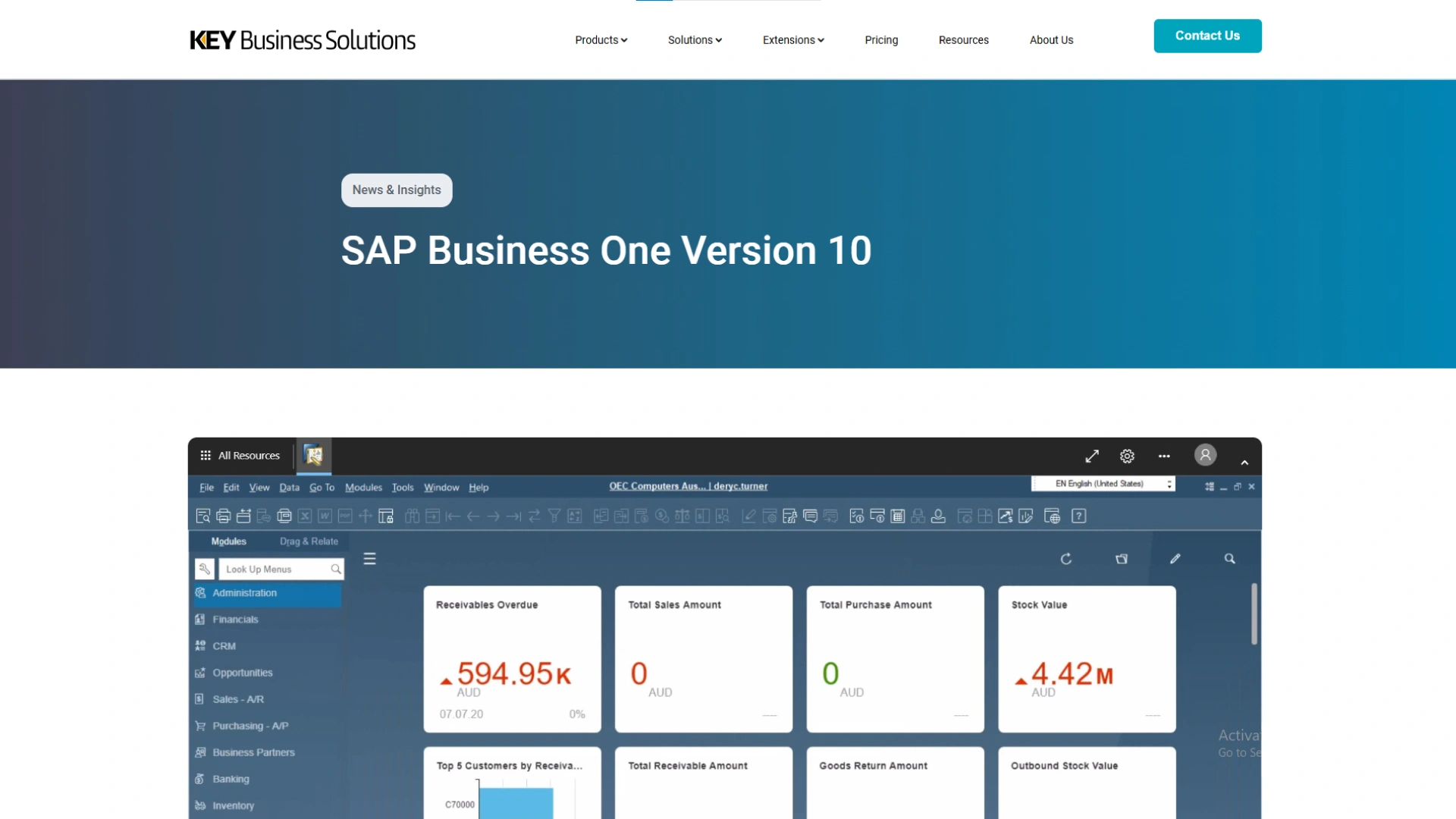Click Print Preview icon in SAP toolbar
Image resolution: width=1456 pixels, height=819 pixels.
202,516
